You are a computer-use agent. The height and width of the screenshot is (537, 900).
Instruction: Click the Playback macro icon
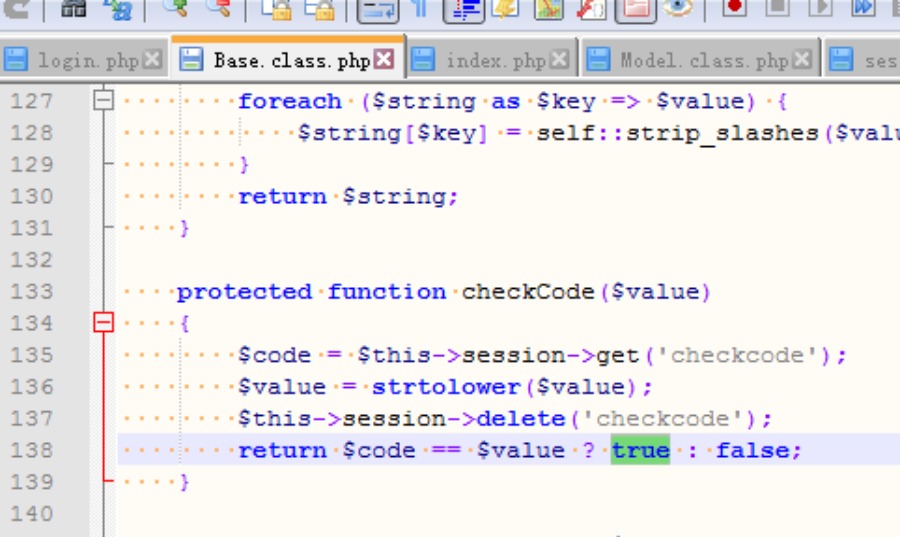tap(821, 7)
